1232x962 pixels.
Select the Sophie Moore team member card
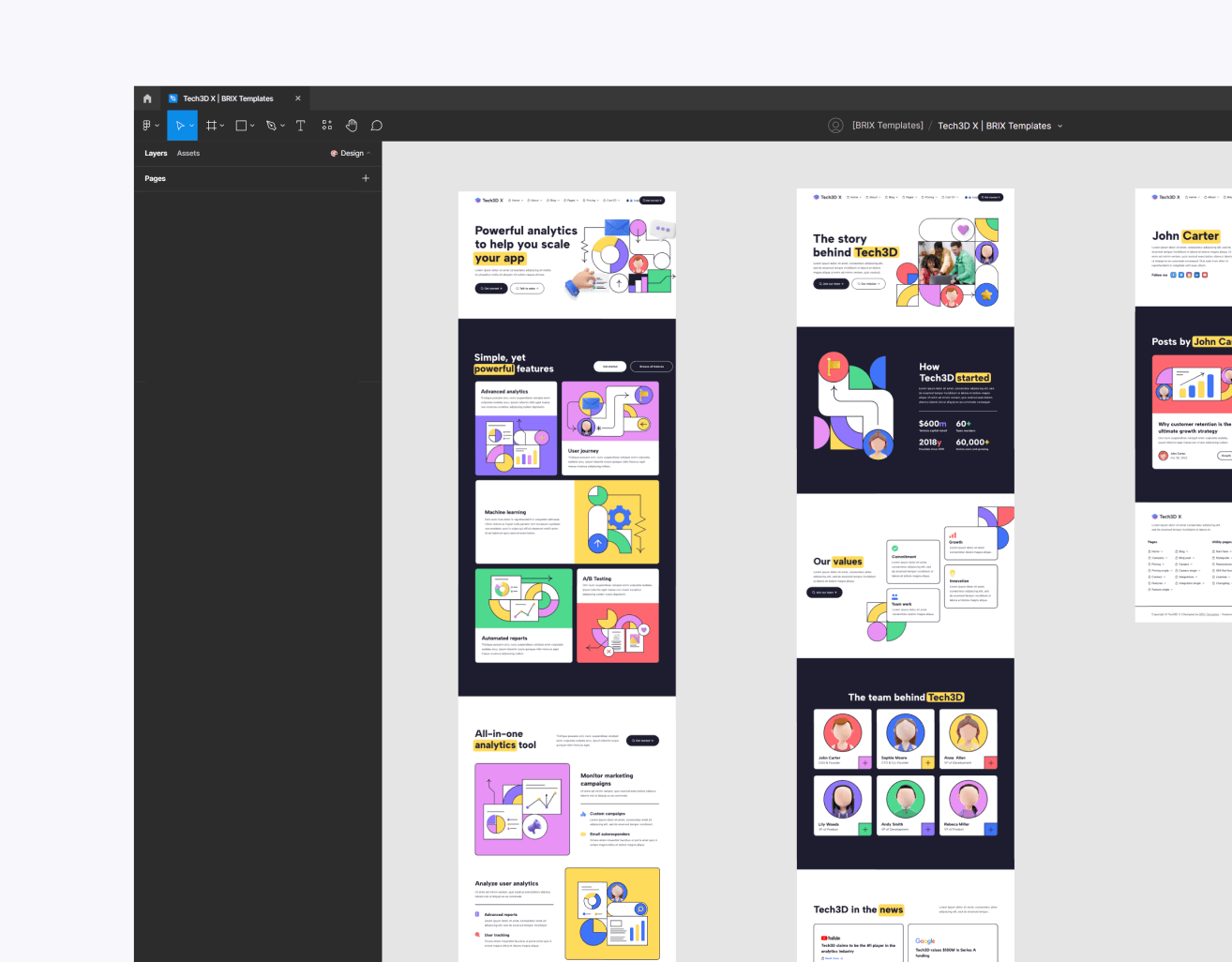point(906,739)
